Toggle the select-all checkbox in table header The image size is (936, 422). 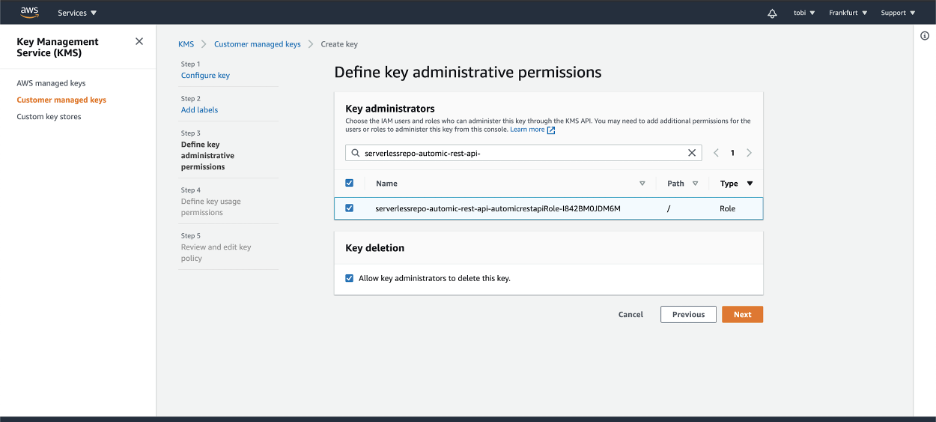349,183
